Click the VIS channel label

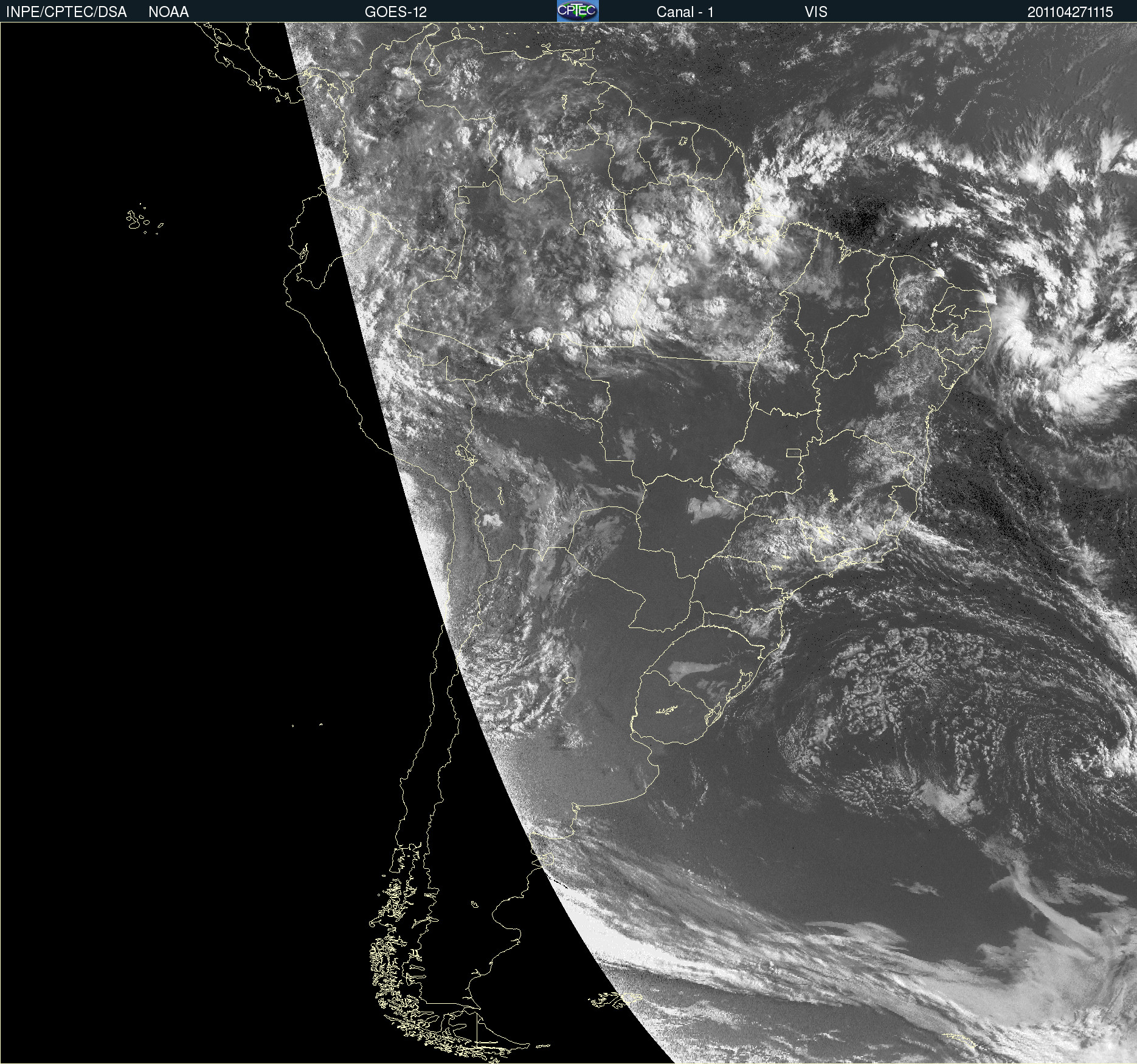[816, 12]
